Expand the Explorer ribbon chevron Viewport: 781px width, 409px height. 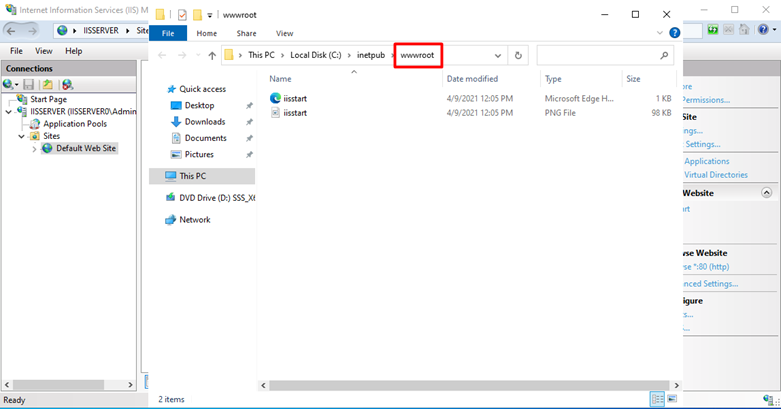click(x=659, y=33)
